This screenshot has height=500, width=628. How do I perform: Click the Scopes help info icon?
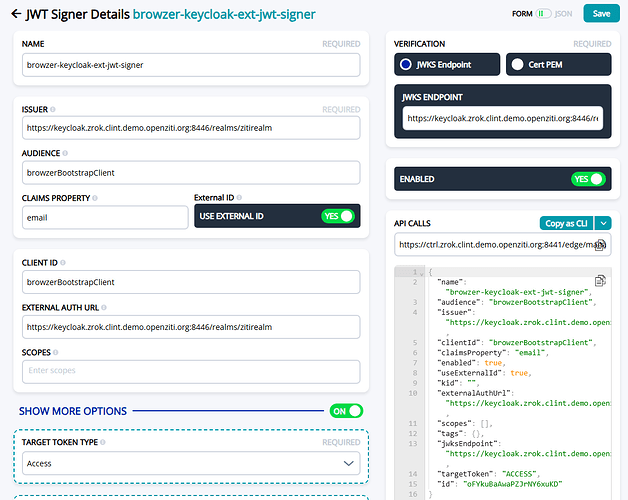[56, 352]
